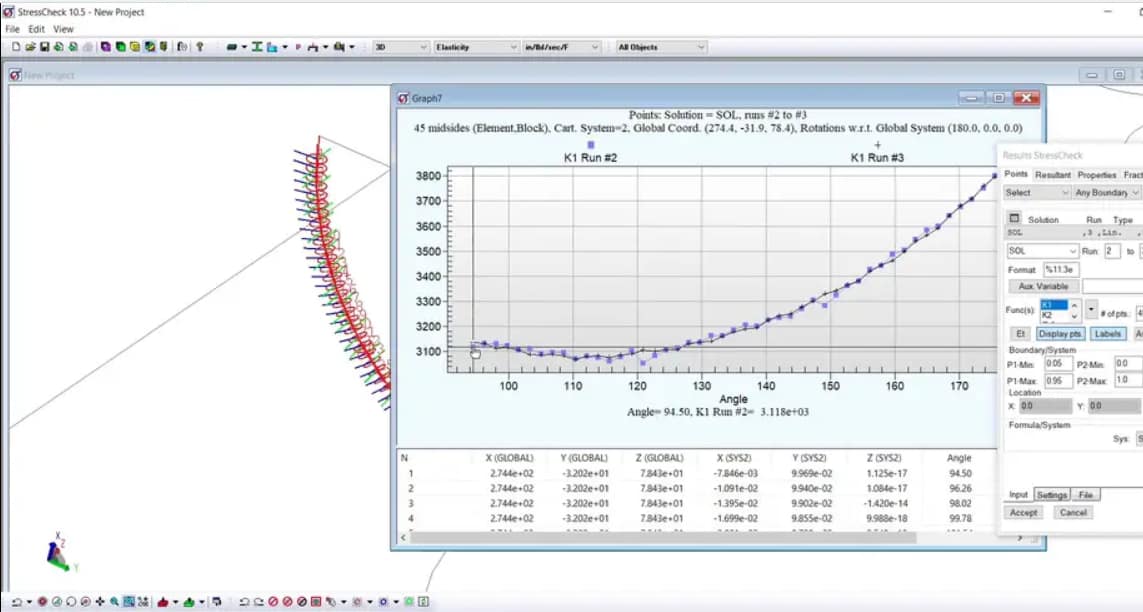Click the Accept button
This screenshot has width=1143, height=612.
pos(1023,512)
